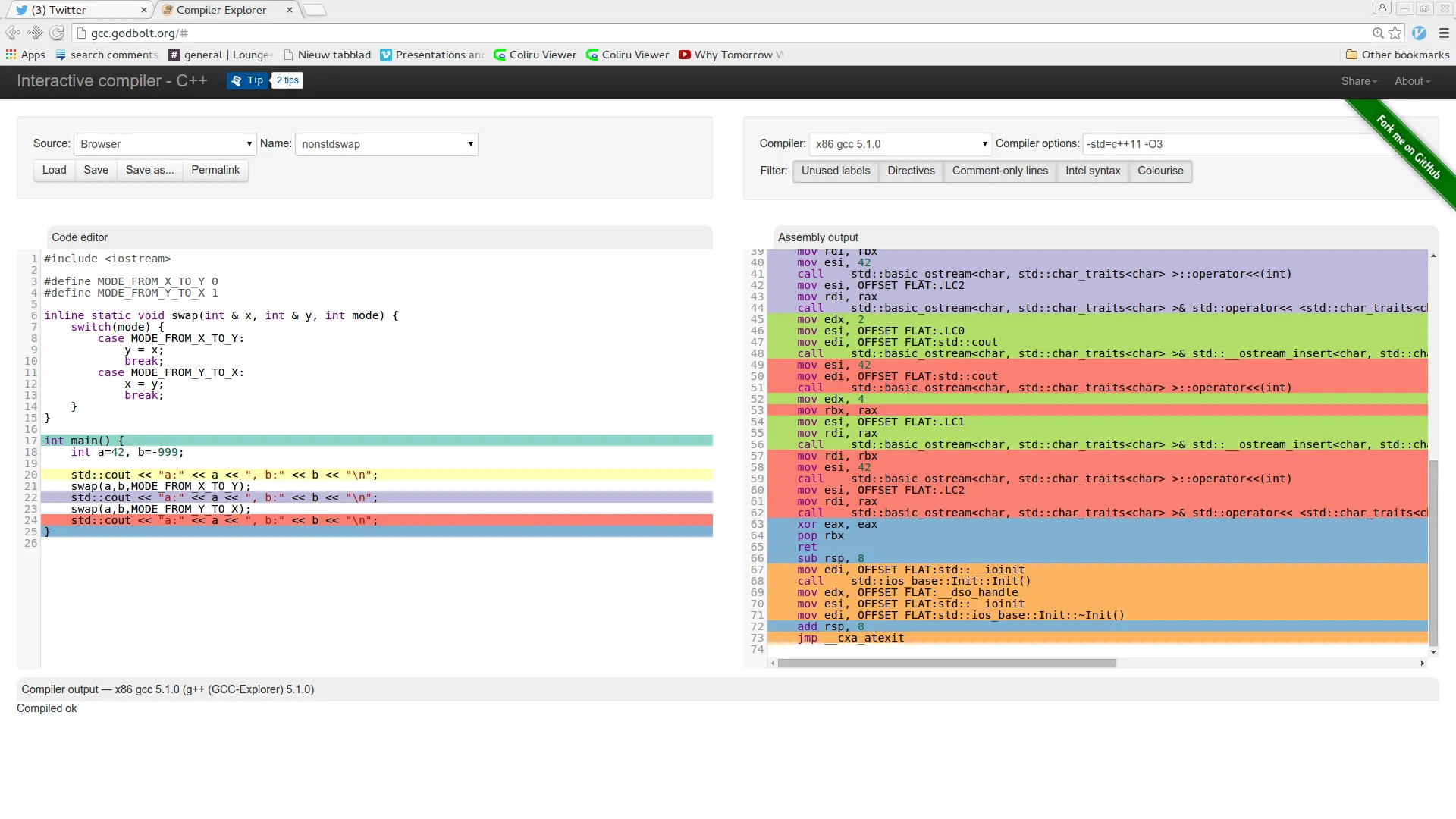Toggle the Directives filter
This screenshot has height=819, width=1456.
click(911, 171)
